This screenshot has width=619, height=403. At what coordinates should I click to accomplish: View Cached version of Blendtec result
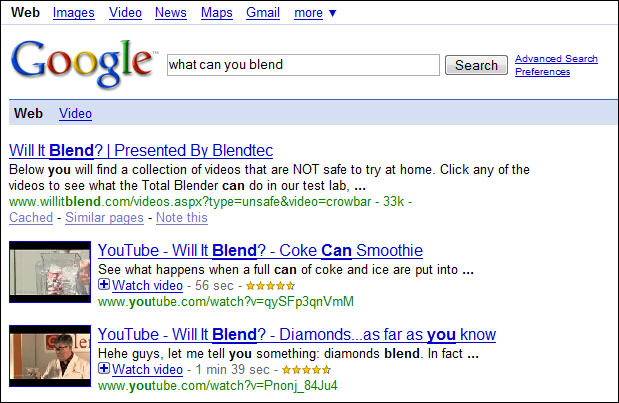[x=31, y=217]
